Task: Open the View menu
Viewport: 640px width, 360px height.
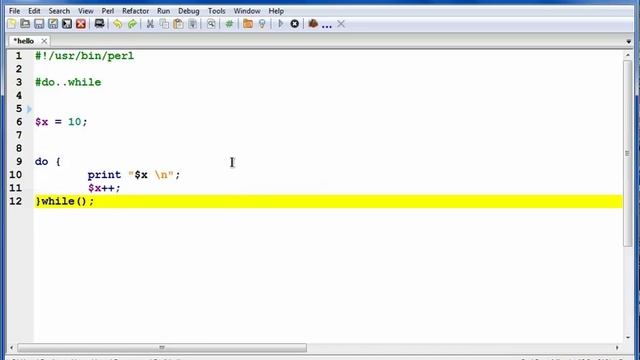Action: 86,11
